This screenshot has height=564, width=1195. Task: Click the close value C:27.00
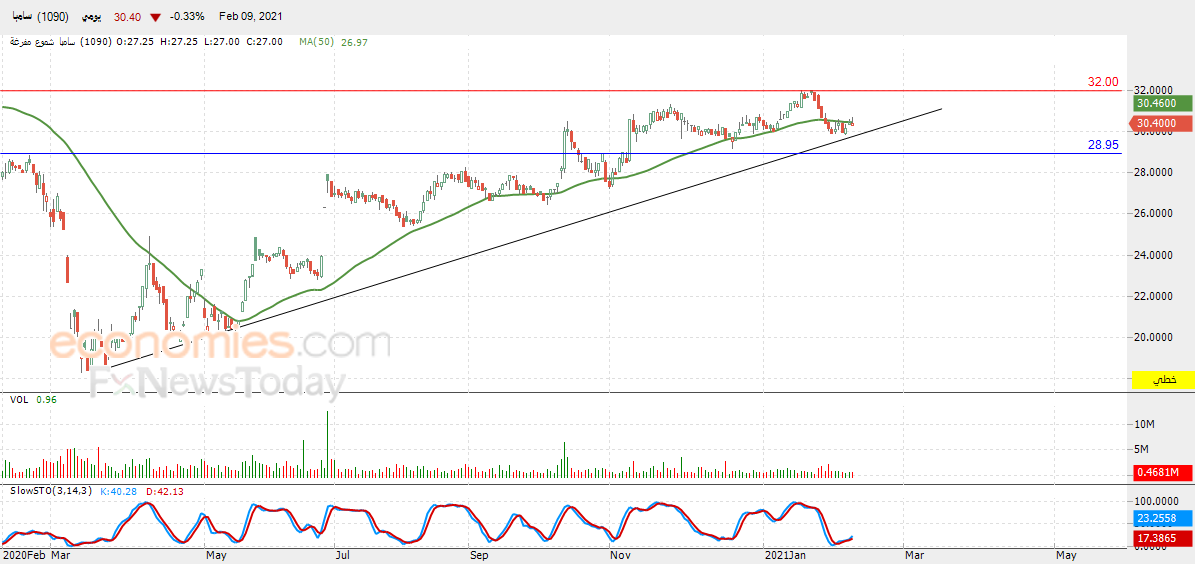coord(264,43)
